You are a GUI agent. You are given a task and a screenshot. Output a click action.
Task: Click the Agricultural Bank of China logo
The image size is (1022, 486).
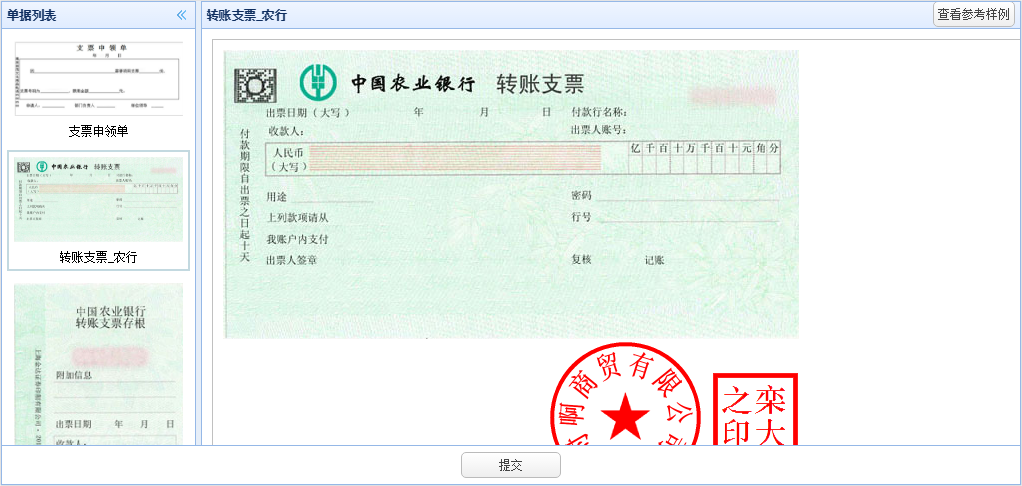(x=317, y=83)
